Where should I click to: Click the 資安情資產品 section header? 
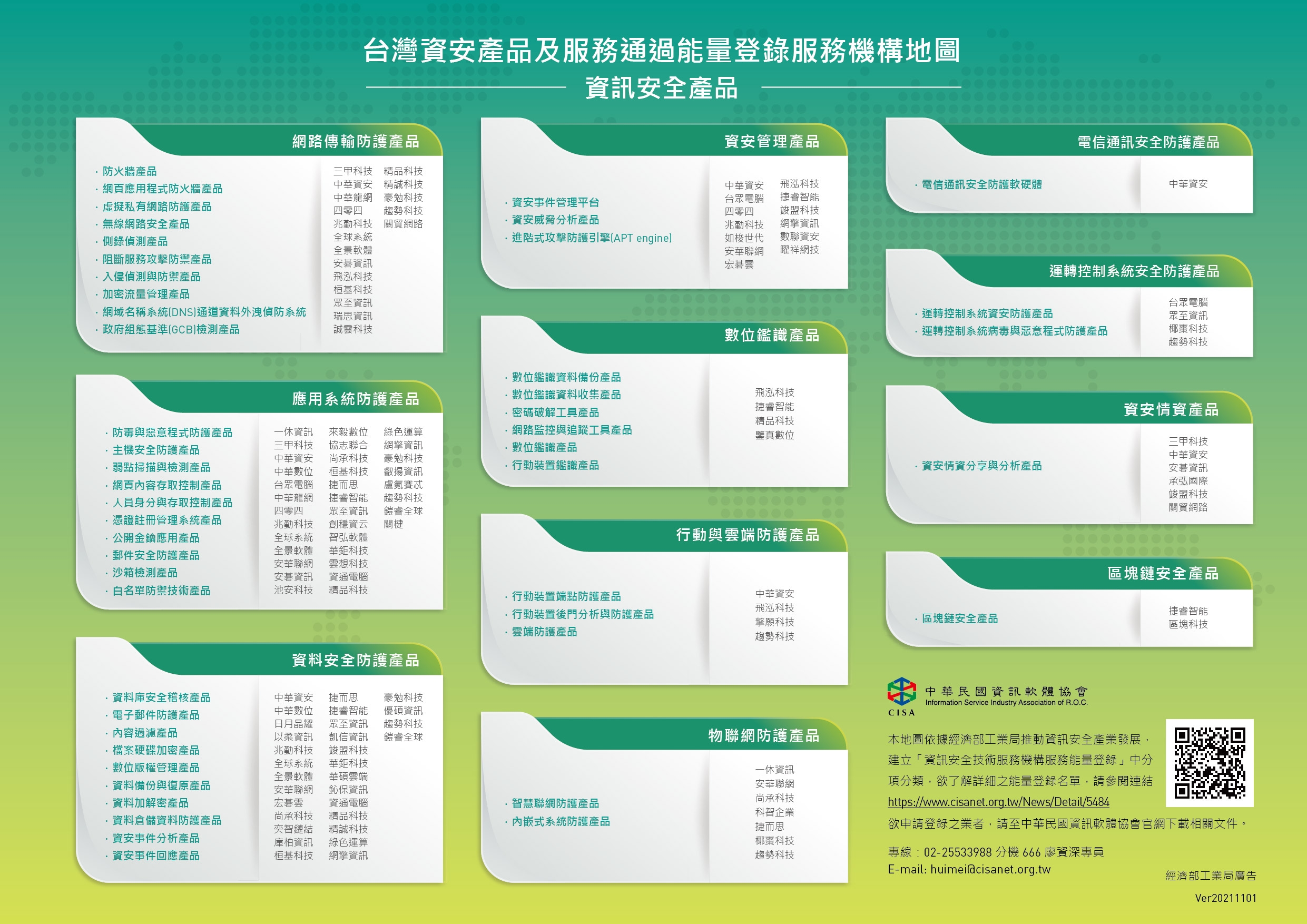tap(1171, 409)
